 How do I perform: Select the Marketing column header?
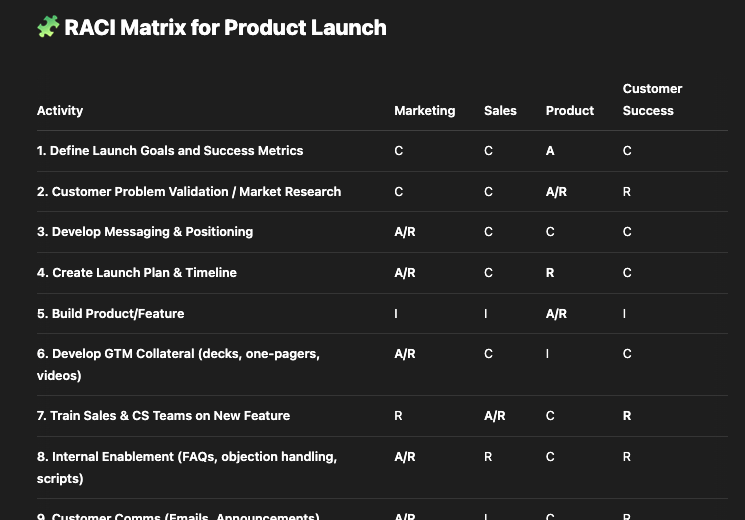tap(424, 111)
